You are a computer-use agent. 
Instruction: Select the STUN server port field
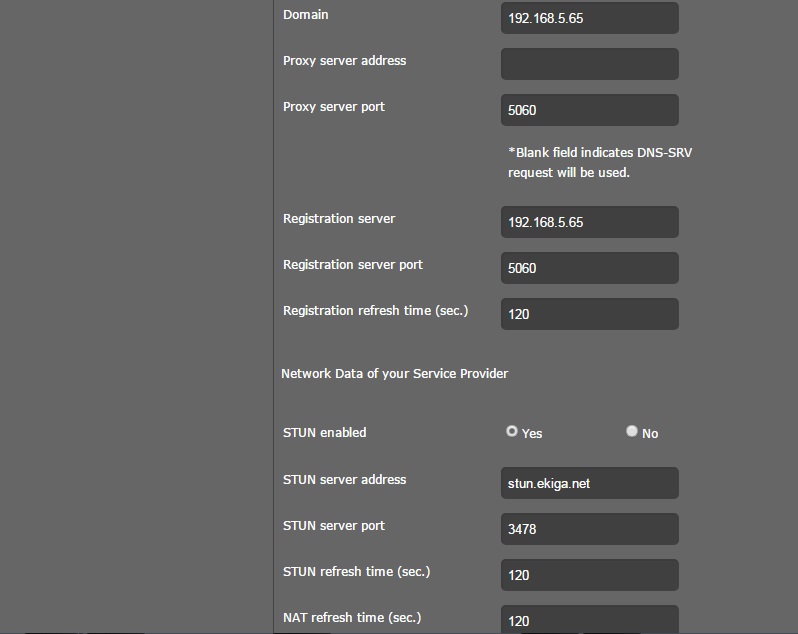tap(589, 529)
